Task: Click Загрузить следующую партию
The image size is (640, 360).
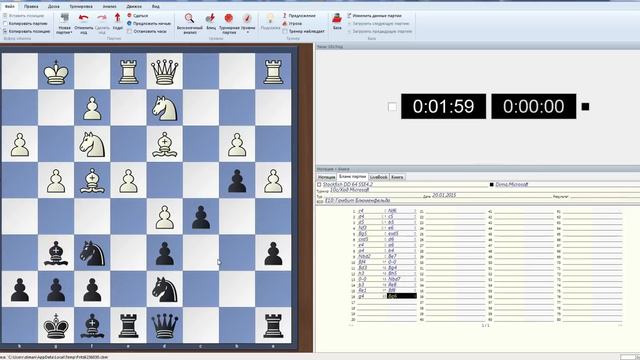Action: click(379, 23)
